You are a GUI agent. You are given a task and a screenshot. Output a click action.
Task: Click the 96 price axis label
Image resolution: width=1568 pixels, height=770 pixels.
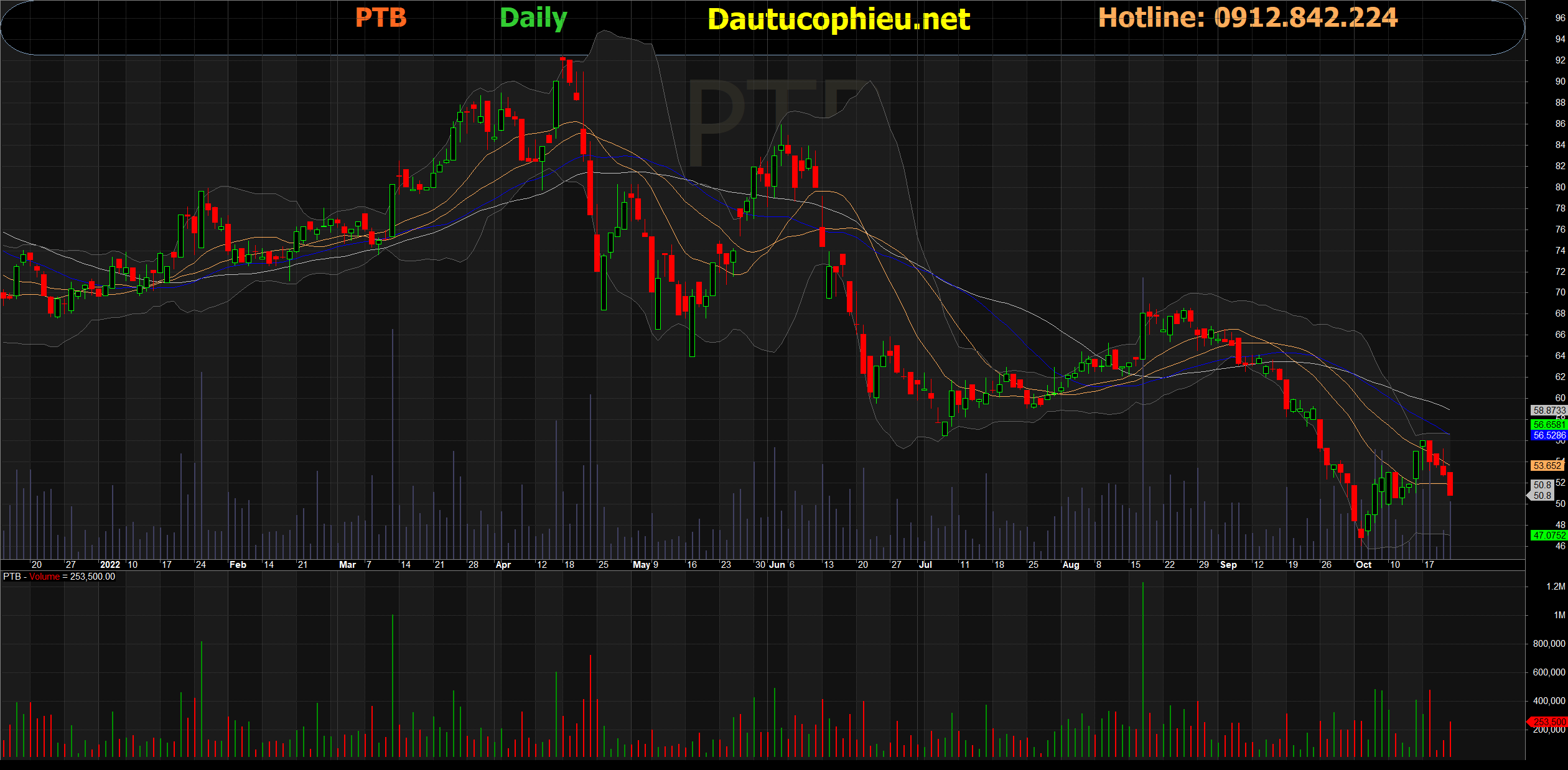click(1560, 18)
